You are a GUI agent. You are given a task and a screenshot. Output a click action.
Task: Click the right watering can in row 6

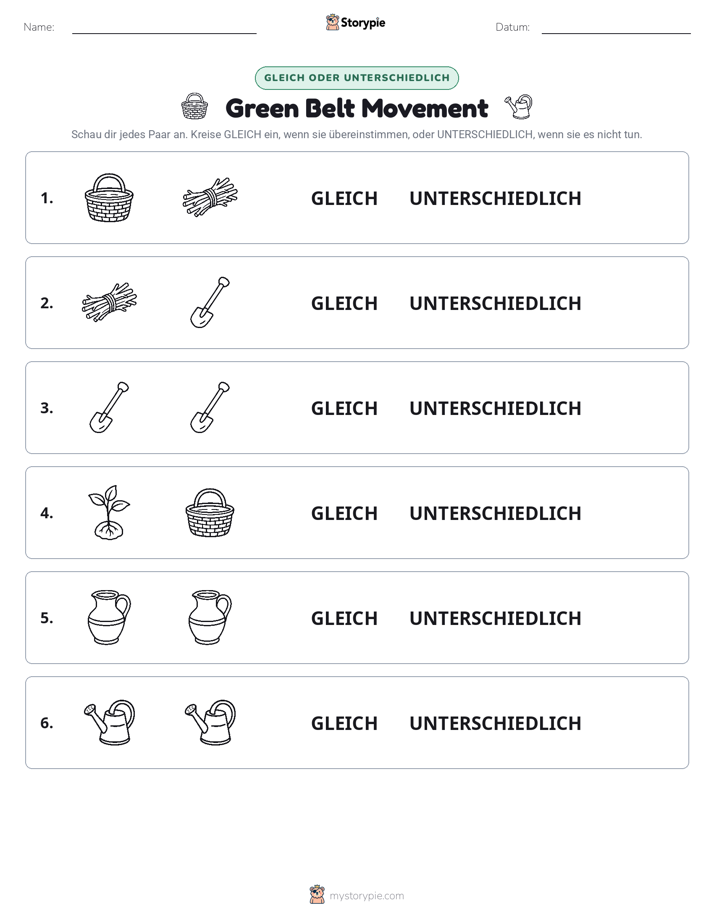(x=210, y=722)
